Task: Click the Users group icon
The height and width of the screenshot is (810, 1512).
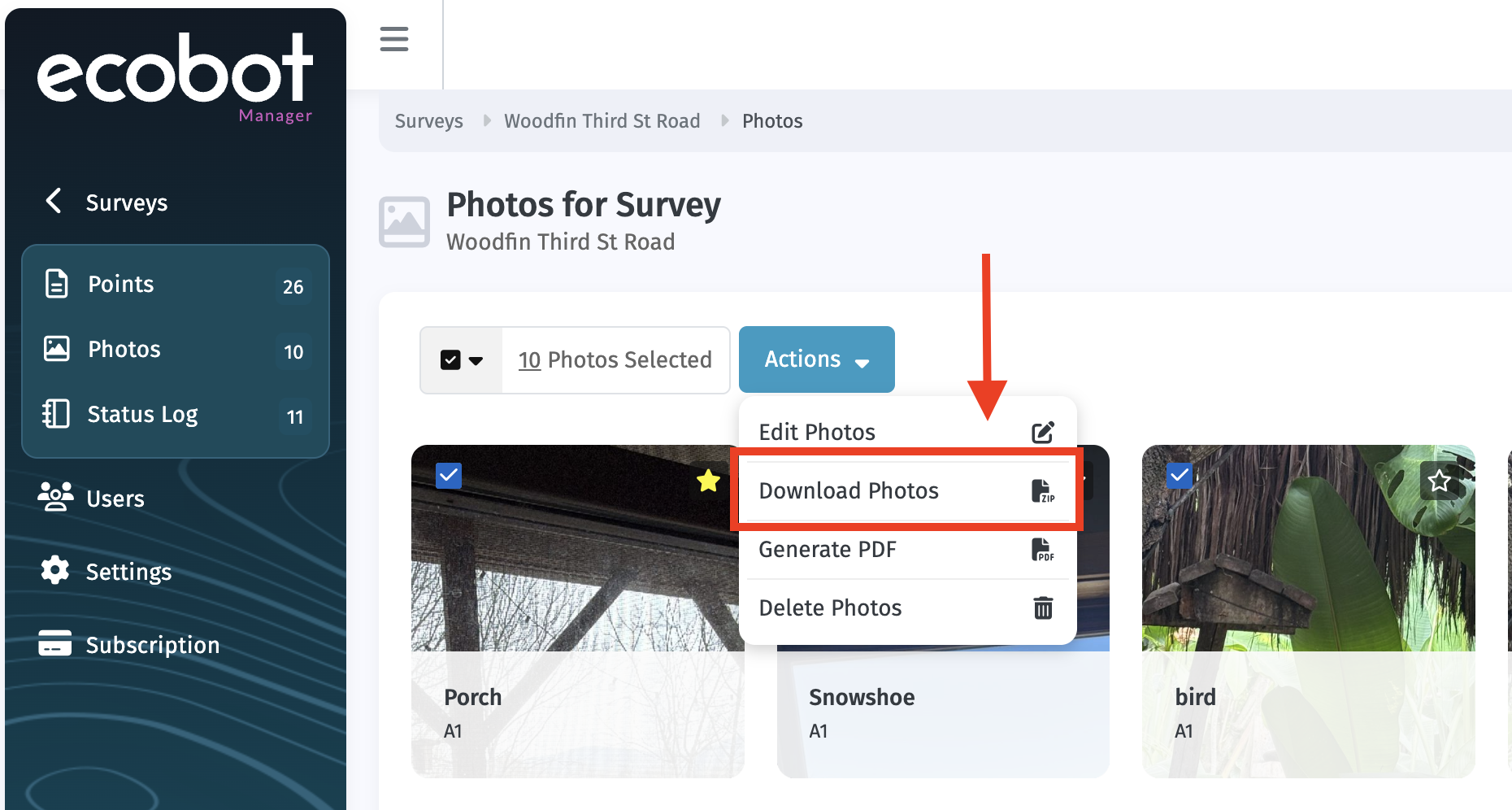Action: tap(55, 497)
